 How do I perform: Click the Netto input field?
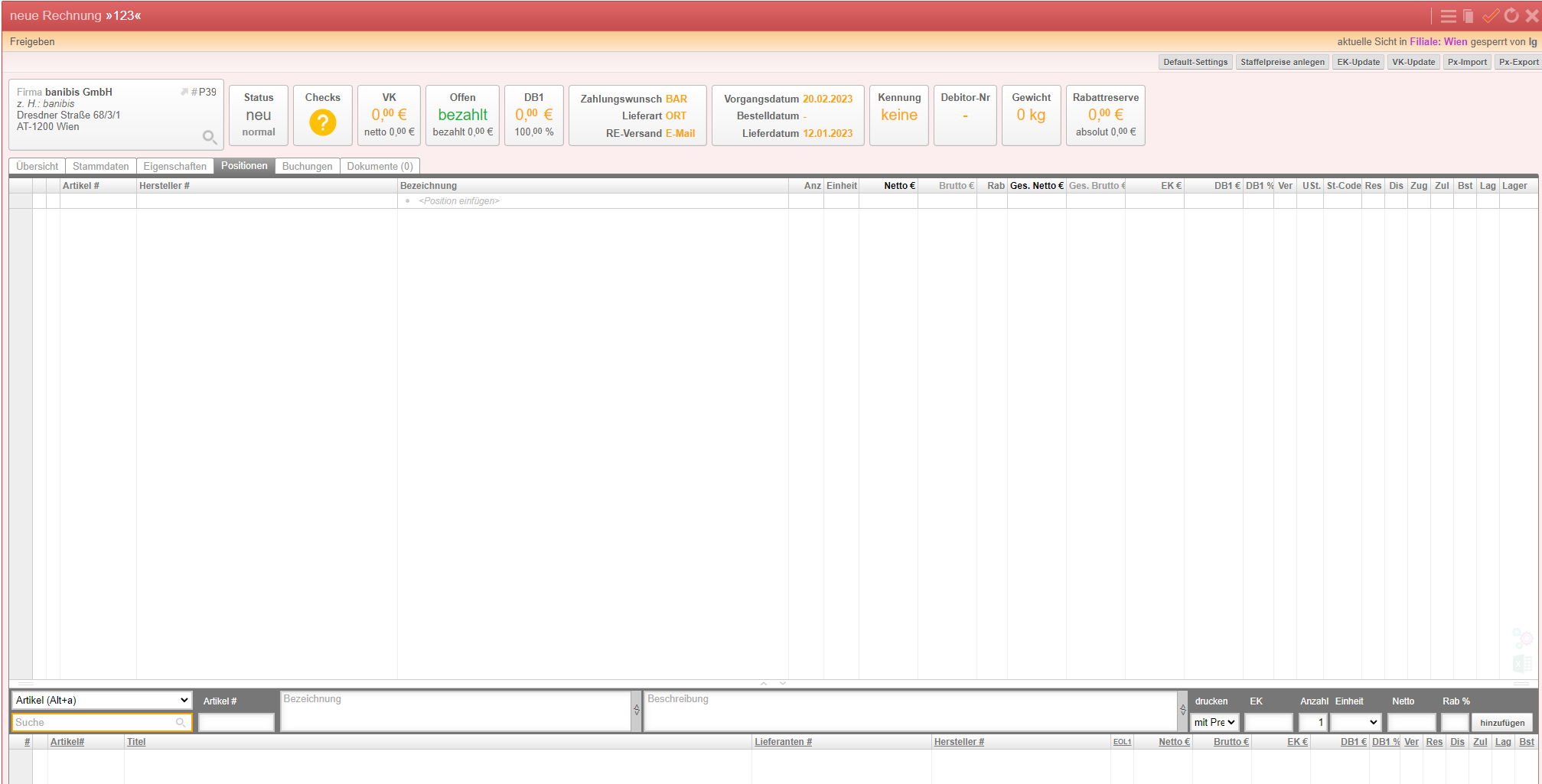(1412, 723)
